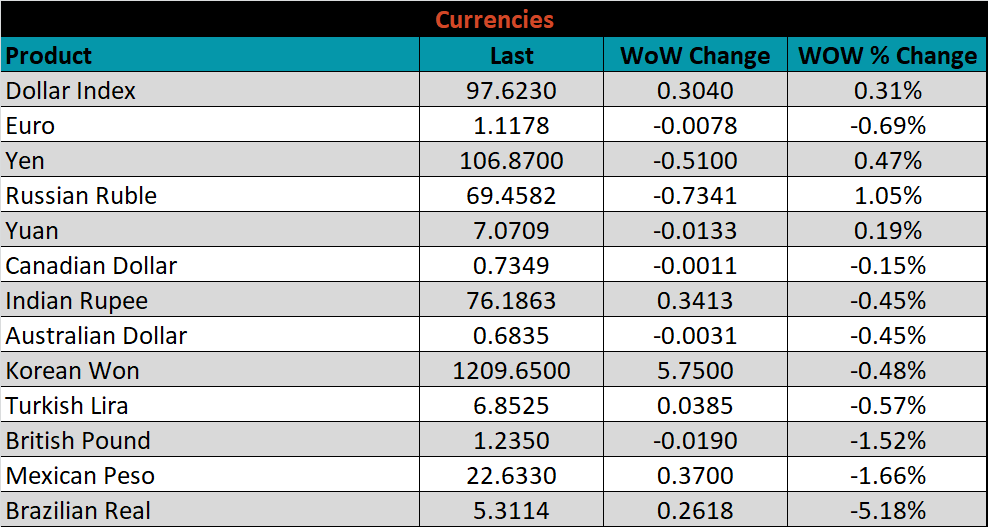The image size is (988, 527).
Task: Select Yuan last value 7.0709
Action: (x=511, y=231)
